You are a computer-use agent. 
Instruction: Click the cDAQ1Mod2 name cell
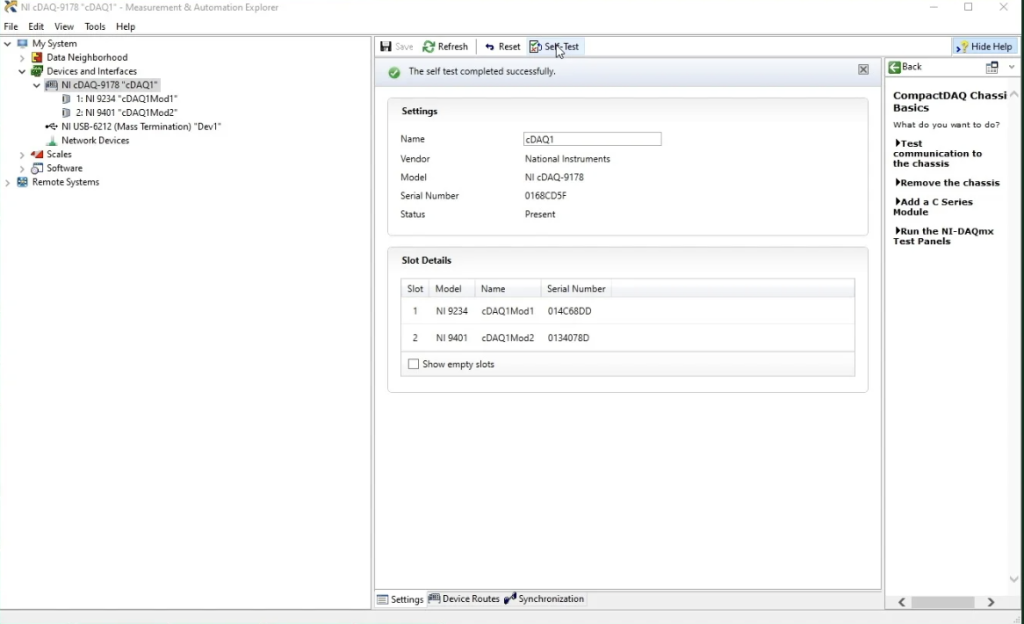pos(507,338)
